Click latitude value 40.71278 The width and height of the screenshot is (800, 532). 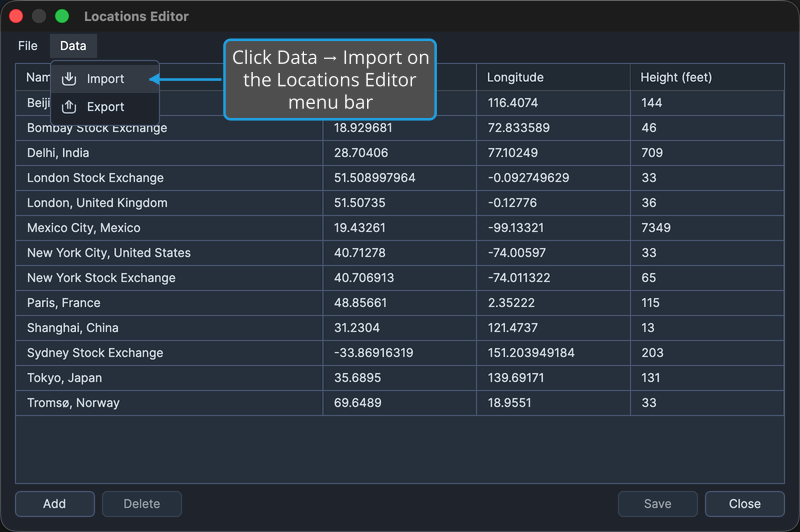point(360,253)
